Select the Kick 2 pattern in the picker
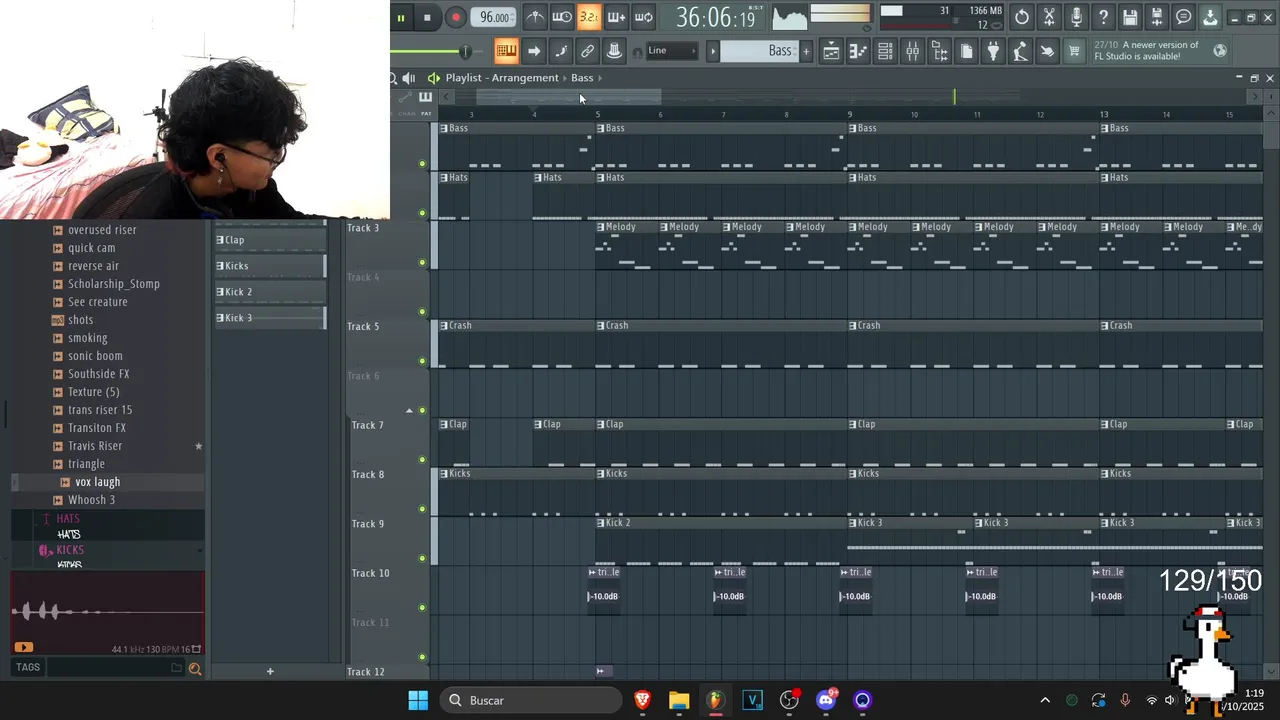The width and height of the screenshot is (1280, 720). click(270, 292)
